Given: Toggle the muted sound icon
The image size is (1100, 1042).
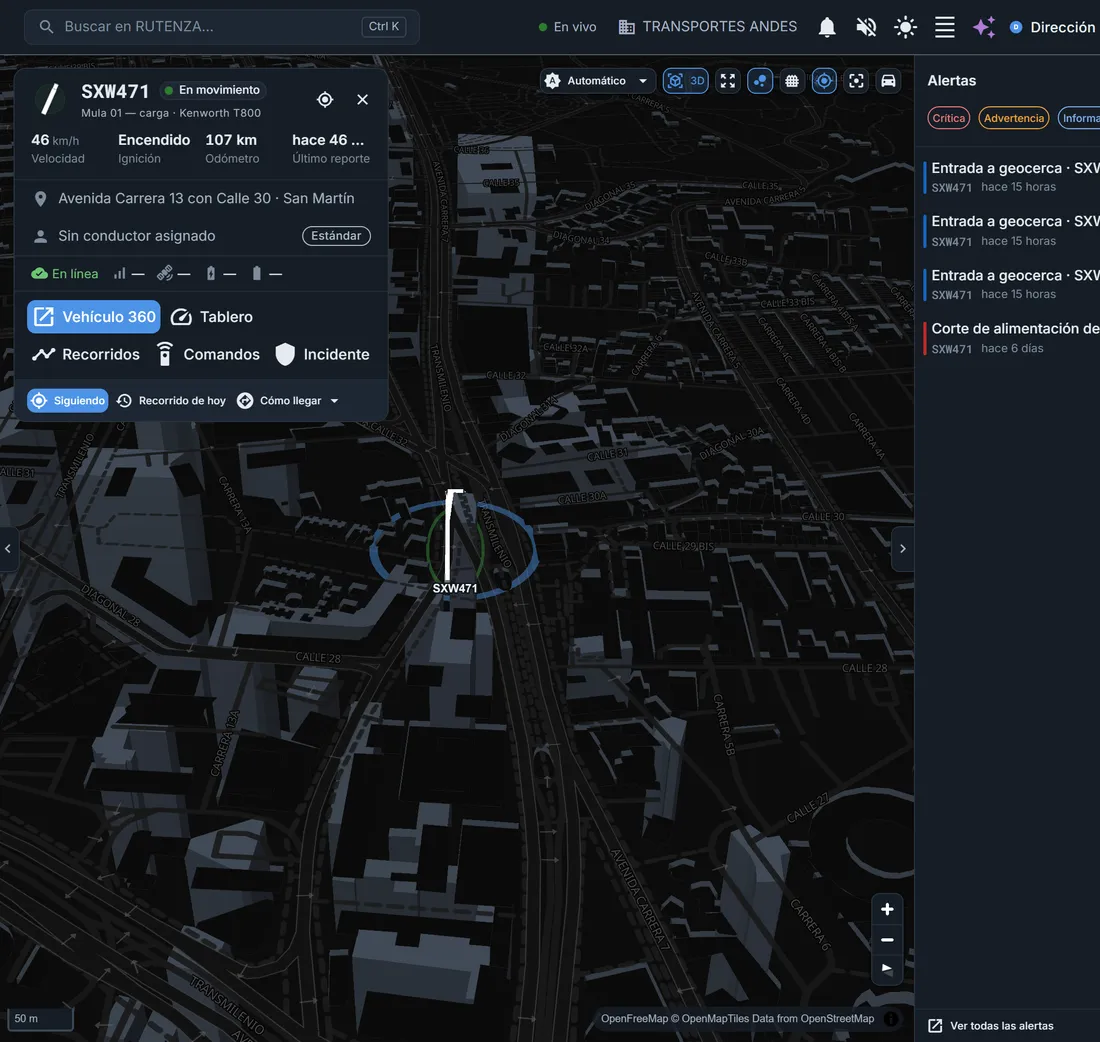Looking at the screenshot, I should click(866, 27).
